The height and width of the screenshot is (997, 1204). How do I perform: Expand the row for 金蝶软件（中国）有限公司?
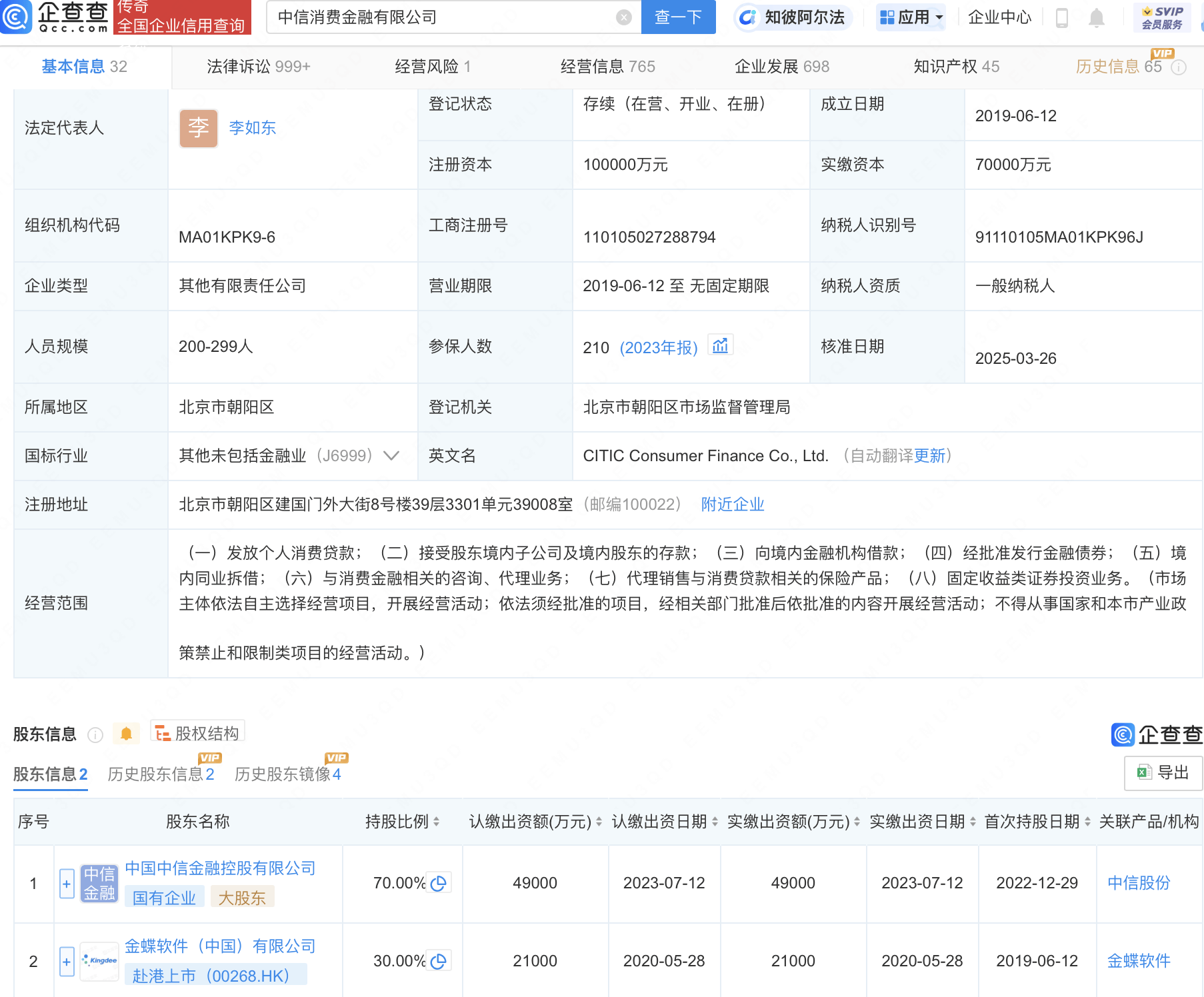click(67, 962)
